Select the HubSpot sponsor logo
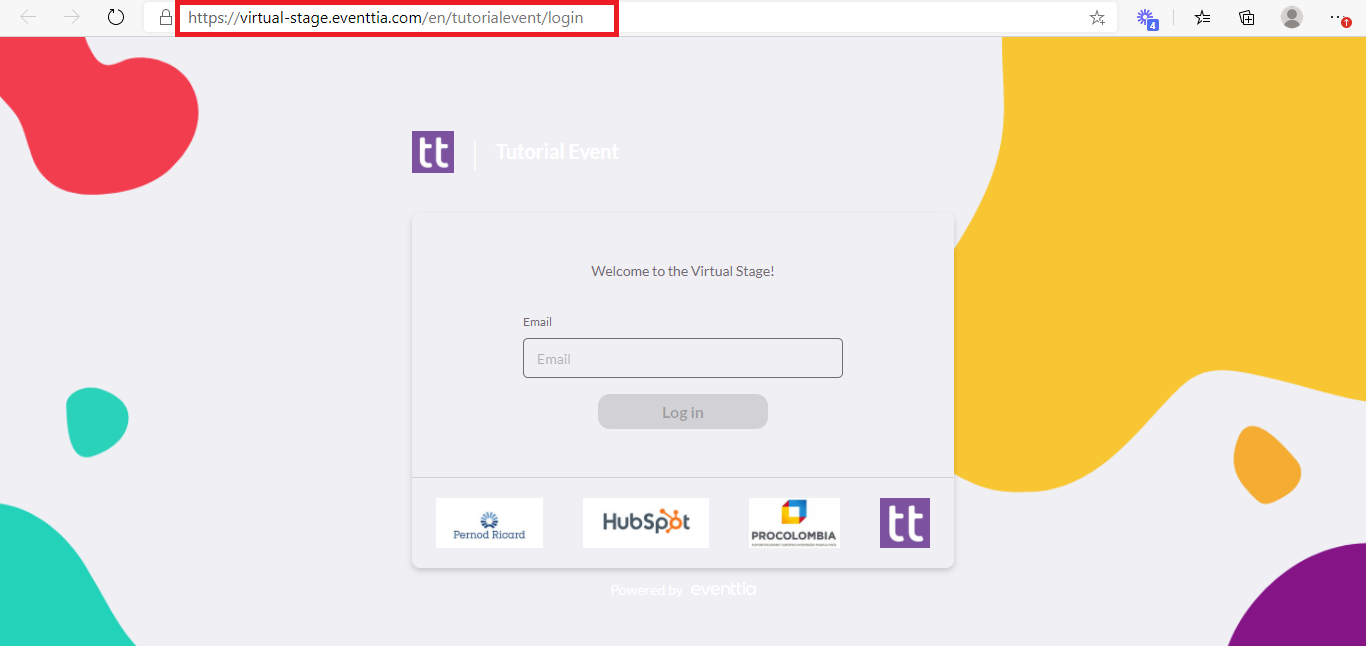This screenshot has width=1366, height=646. (646, 523)
